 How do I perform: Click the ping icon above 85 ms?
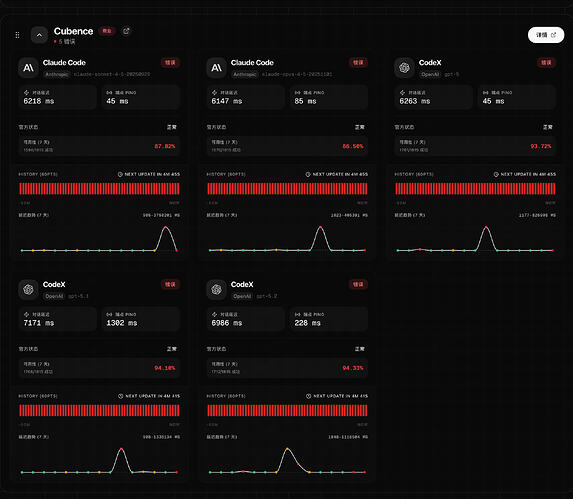pos(297,93)
